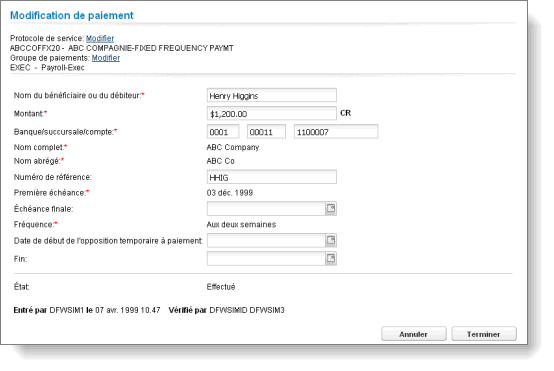This screenshot has height=371, width=554.
Task: Select the bank number field 0001
Action: coord(223,132)
